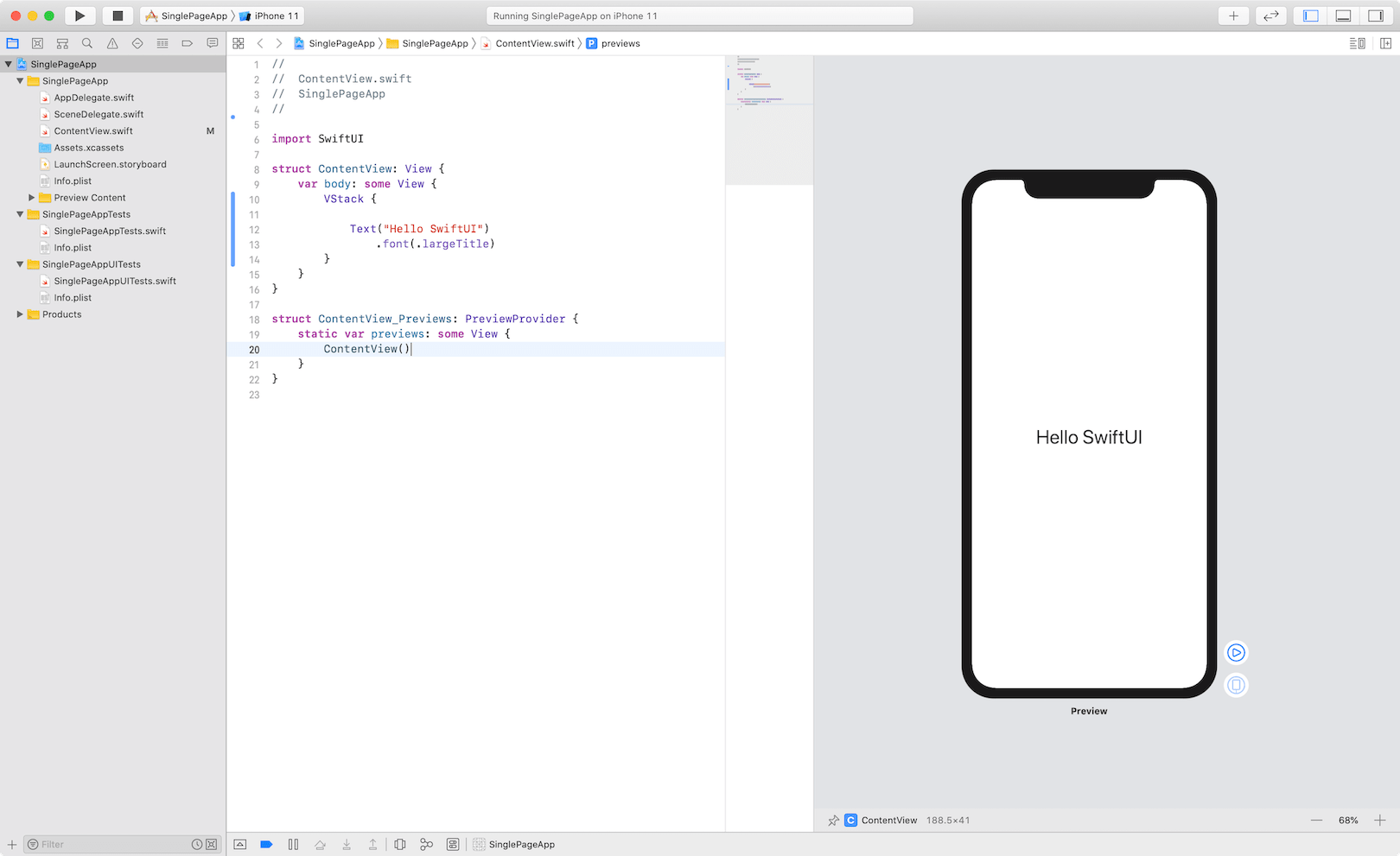
Task: Select AppDelegate.swift in navigator
Action: click(94, 98)
